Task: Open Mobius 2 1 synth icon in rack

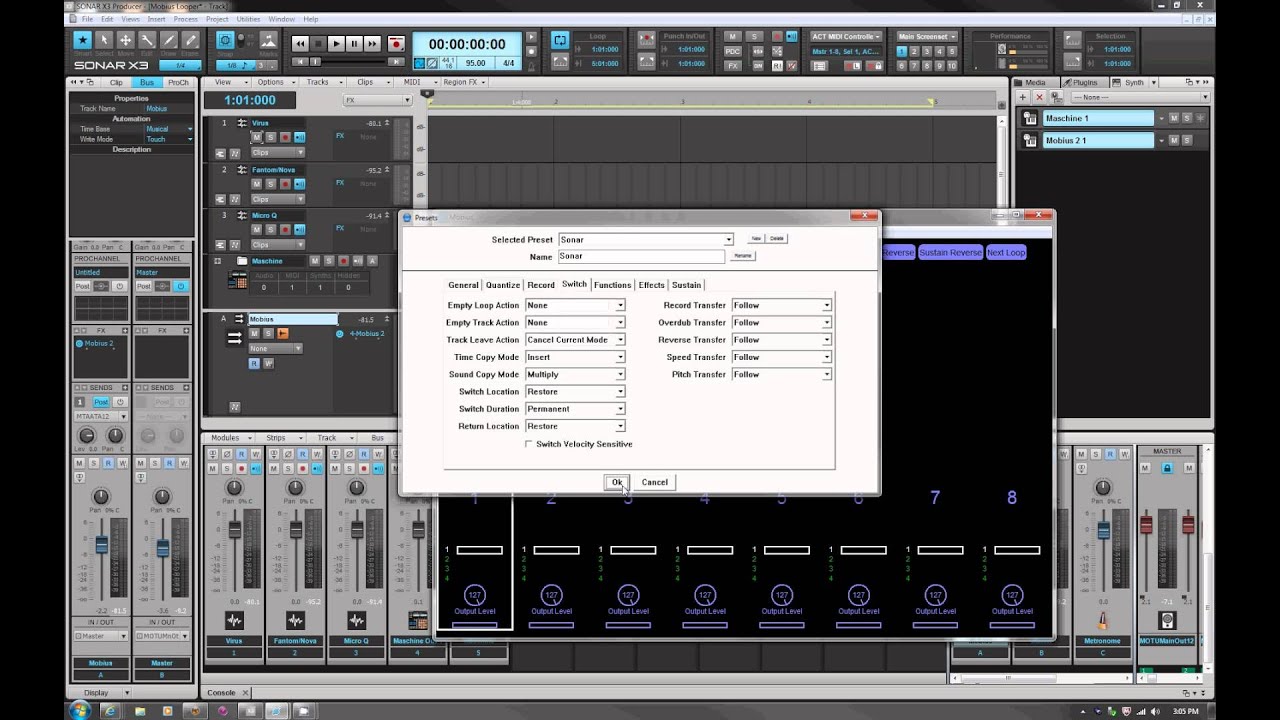Action: (x=1029, y=140)
